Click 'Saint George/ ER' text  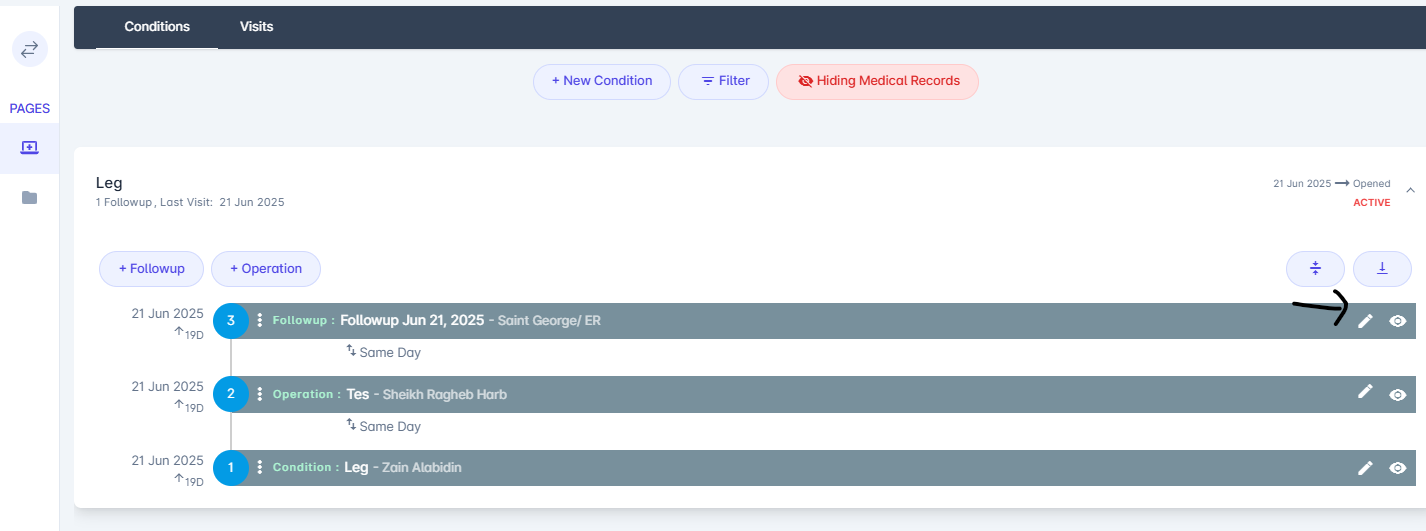click(x=551, y=321)
